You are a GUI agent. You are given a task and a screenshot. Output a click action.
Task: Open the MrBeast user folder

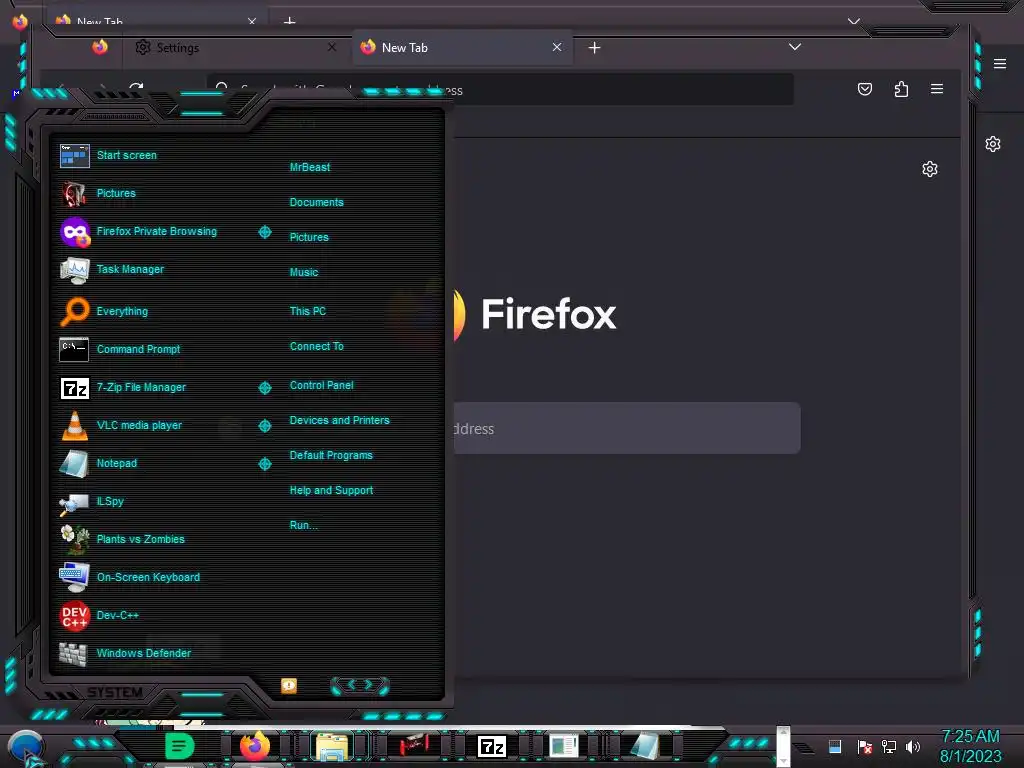(310, 167)
